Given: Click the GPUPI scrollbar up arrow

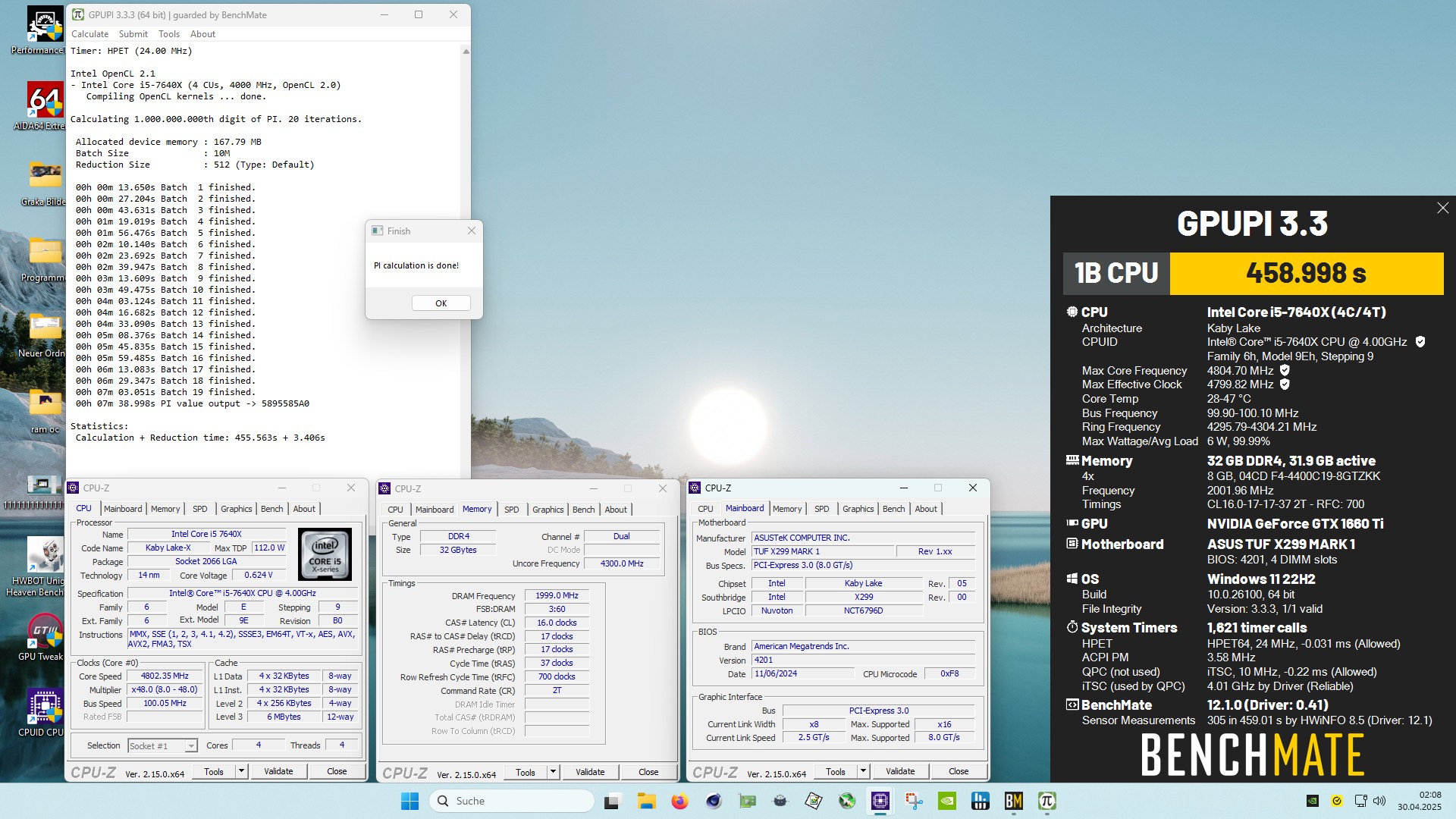Looking at the screenshot, I should (466, 52).
